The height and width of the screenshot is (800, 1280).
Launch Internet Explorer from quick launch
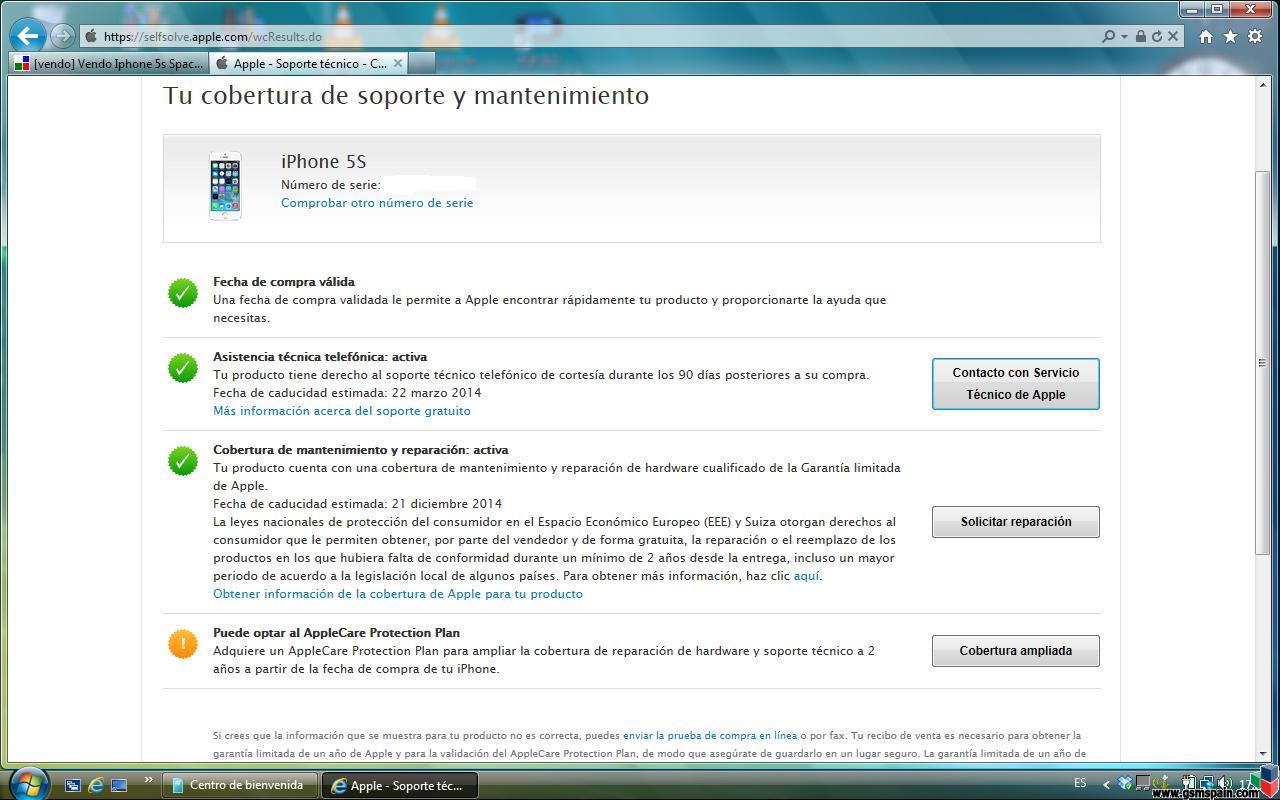tap(96, 785)
